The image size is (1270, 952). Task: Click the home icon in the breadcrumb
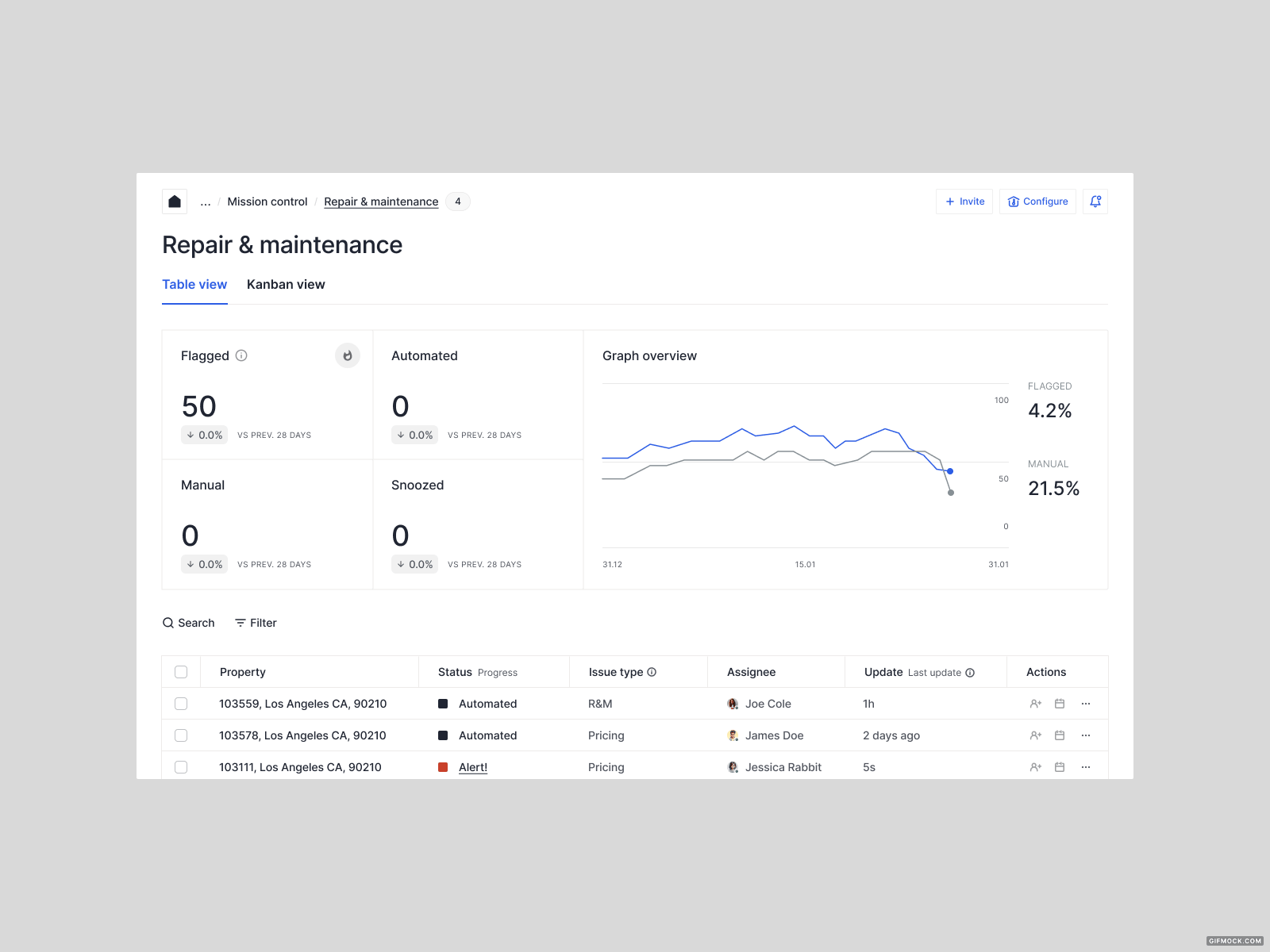[174, 202]
